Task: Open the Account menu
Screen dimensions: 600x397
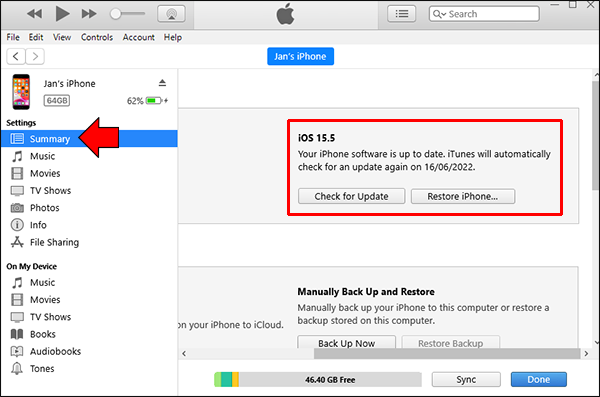Action: (x=138, y=37)
